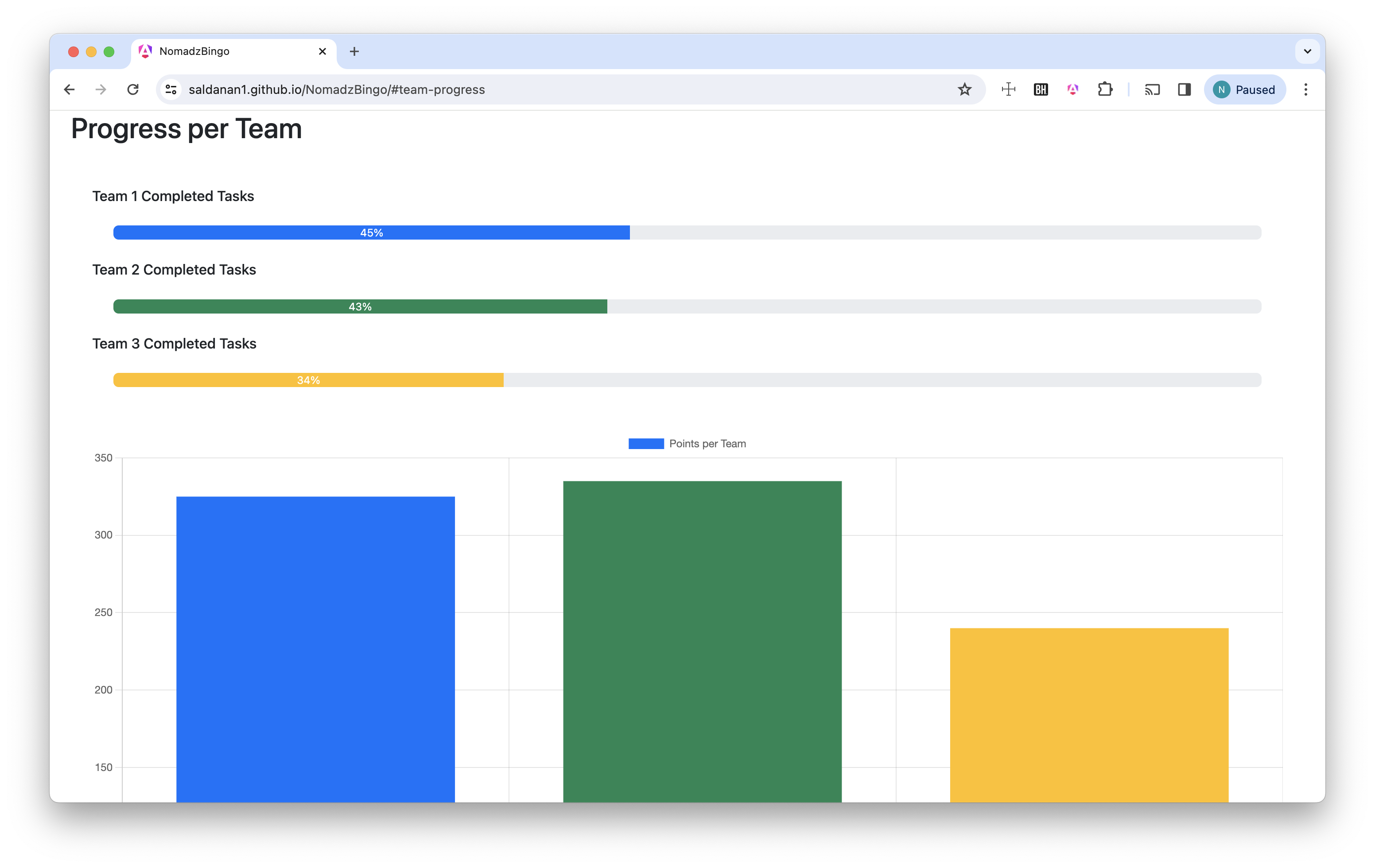Open Chrome three-dot menu
The width and height of the screenshot is (1375, 868).
1305,89
